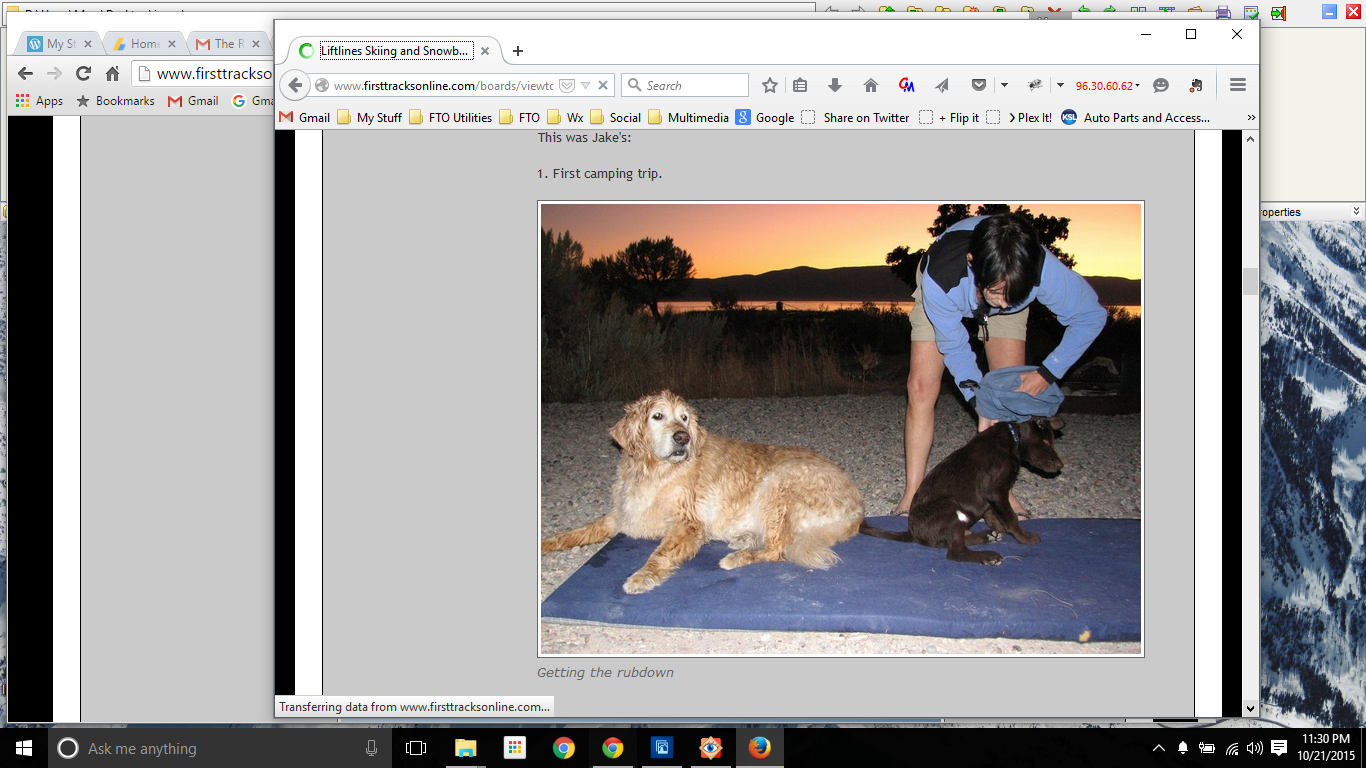Expand dropdown arrow after the bug extension icon

click(x=1060, y=85)
